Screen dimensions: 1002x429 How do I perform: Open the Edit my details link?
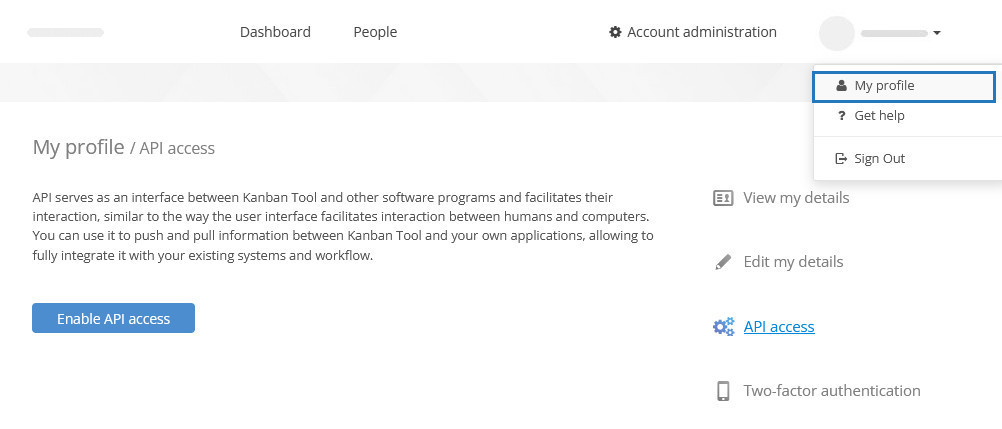(x=793, y=261)
